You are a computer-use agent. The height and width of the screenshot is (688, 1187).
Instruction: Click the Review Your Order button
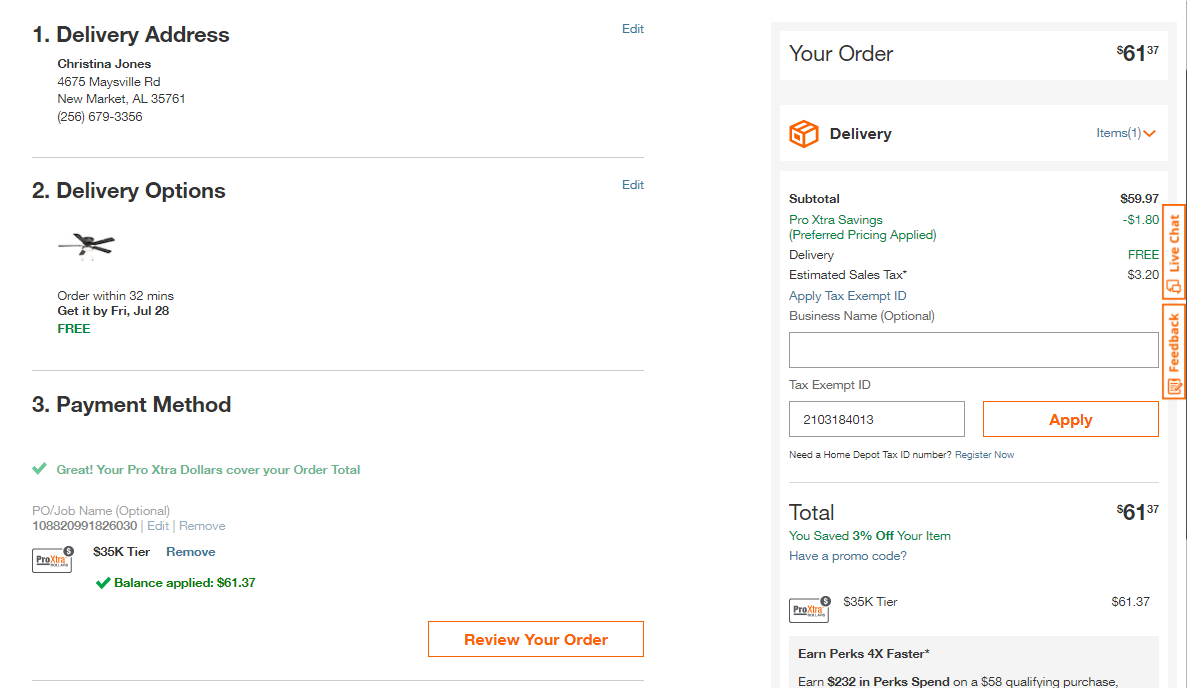536,640
